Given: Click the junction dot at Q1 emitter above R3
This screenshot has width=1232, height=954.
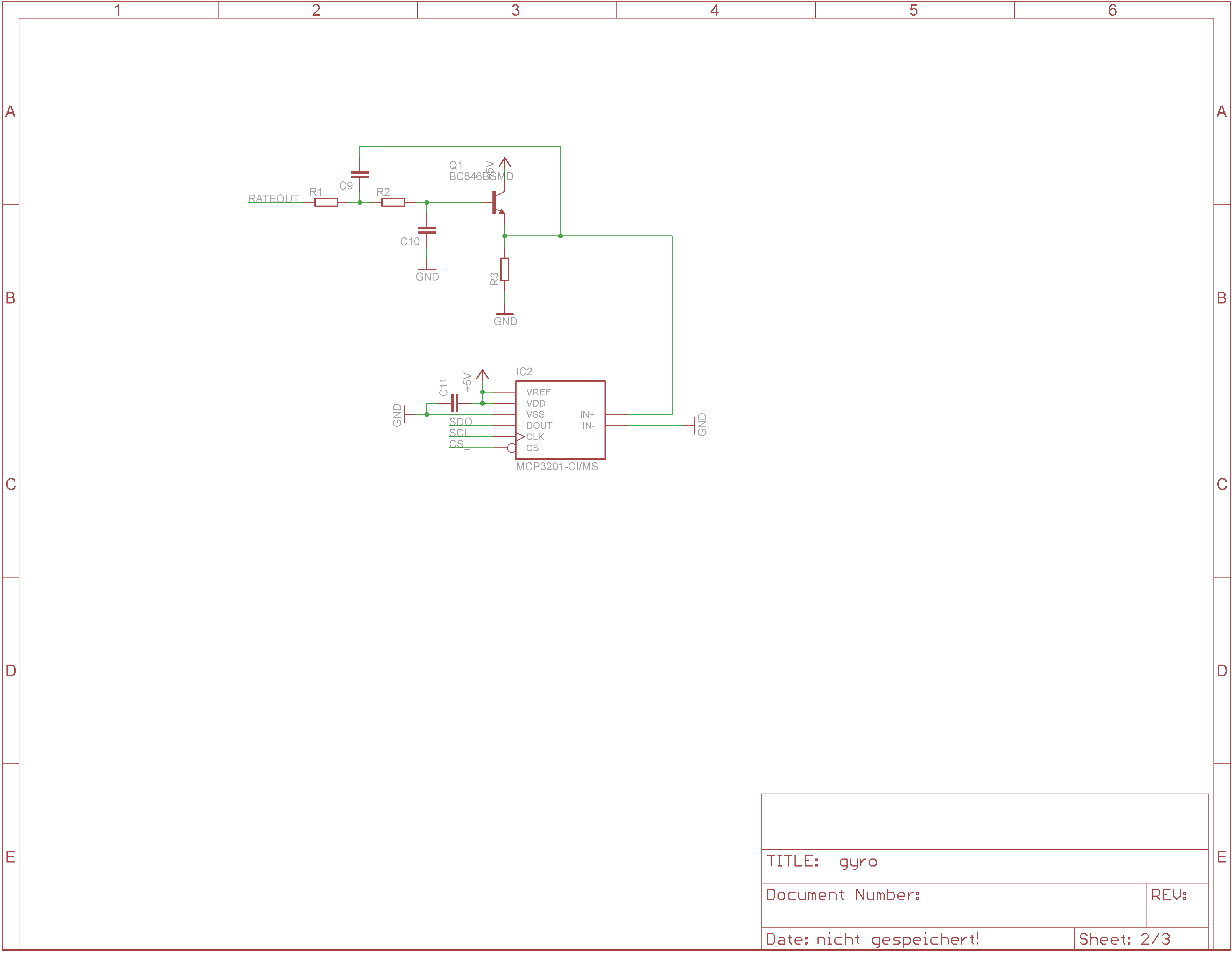Looking at the screenshot, I should (505, 236).
